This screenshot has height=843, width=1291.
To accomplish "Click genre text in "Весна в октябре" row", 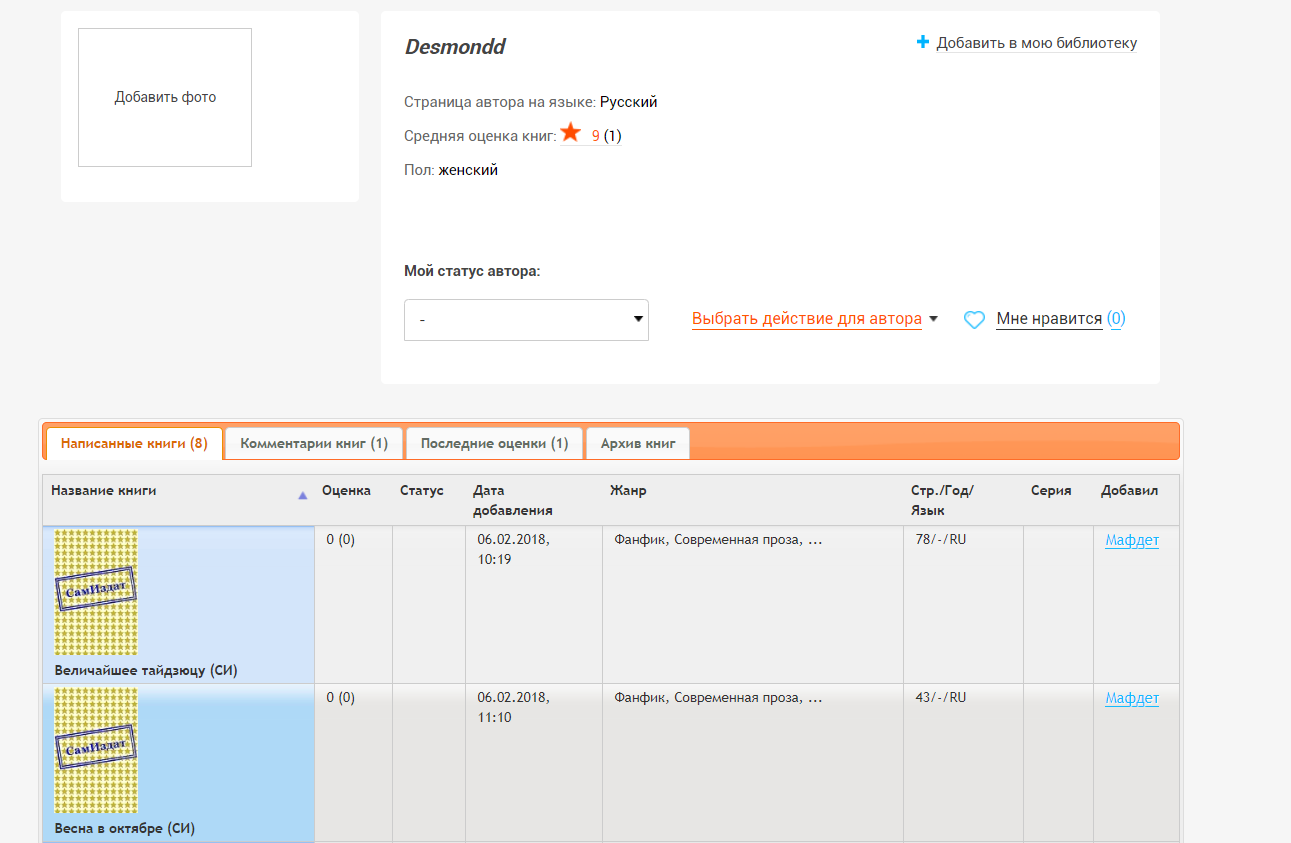I will click(718, 698).
